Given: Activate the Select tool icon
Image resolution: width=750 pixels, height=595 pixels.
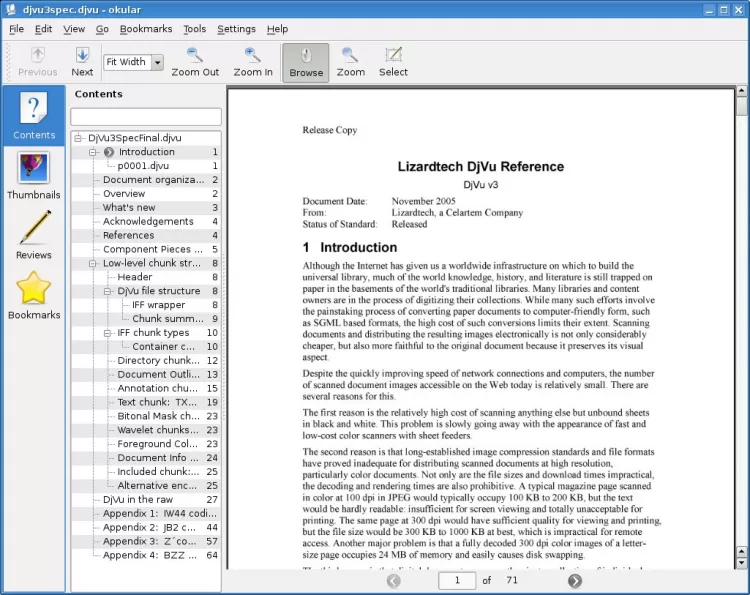Looking at the screenshot, I should point(393,55).
